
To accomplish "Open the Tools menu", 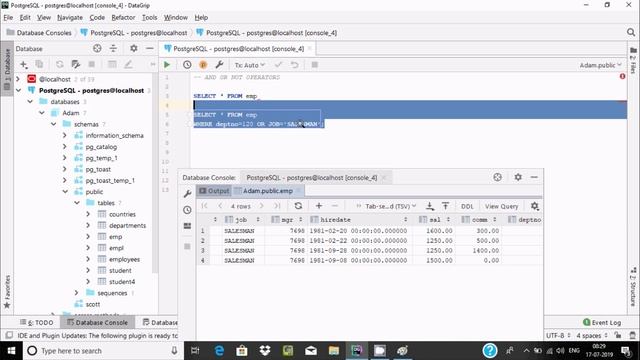I will pyautogui.click(x=149, y=18).
